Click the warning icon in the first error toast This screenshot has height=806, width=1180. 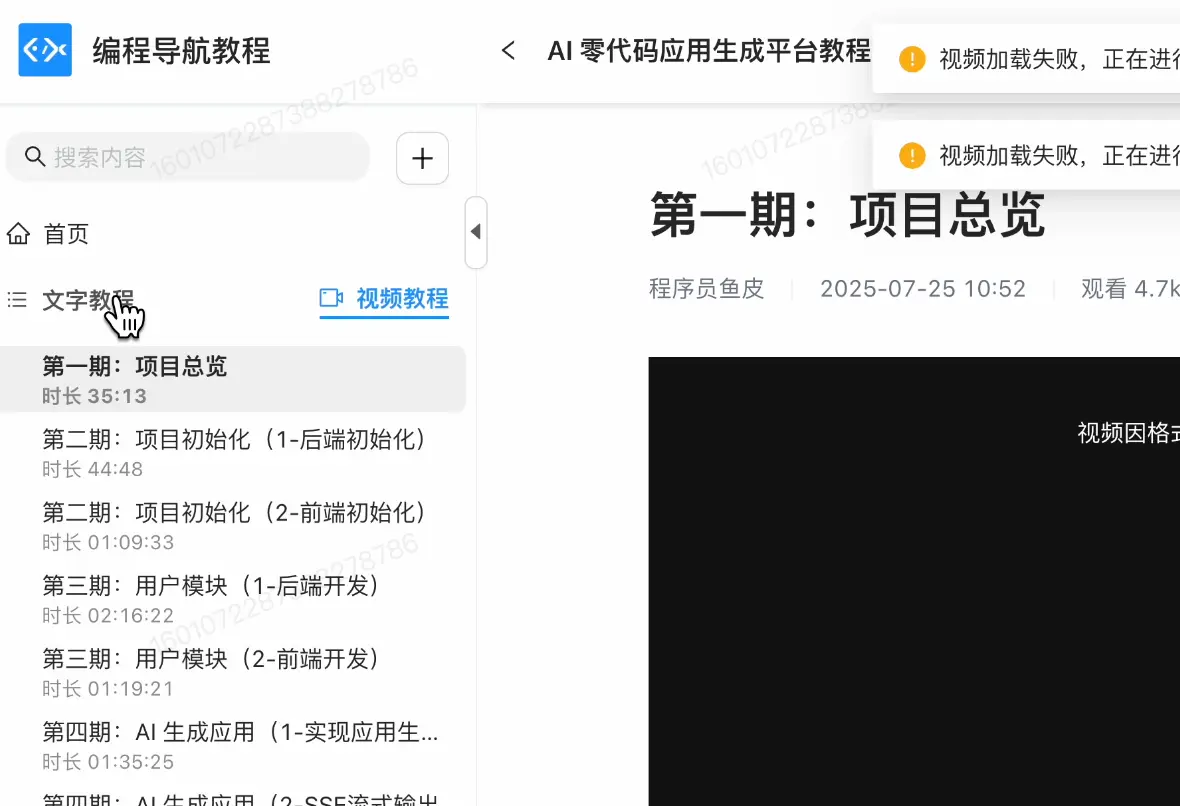(x=911, y=59)
